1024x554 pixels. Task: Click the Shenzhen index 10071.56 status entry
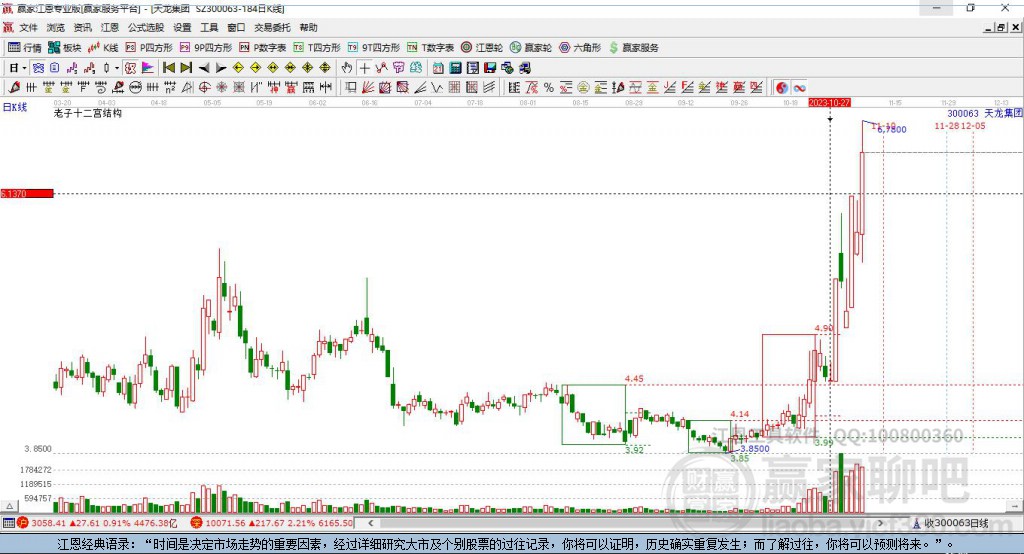coord(272,523)
